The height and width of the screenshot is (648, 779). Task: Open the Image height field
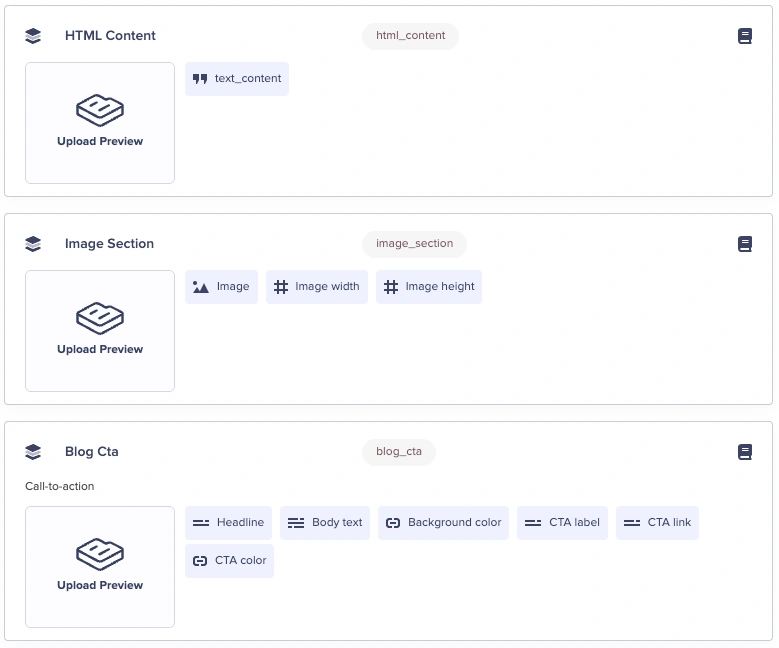[x=429, y=287]
